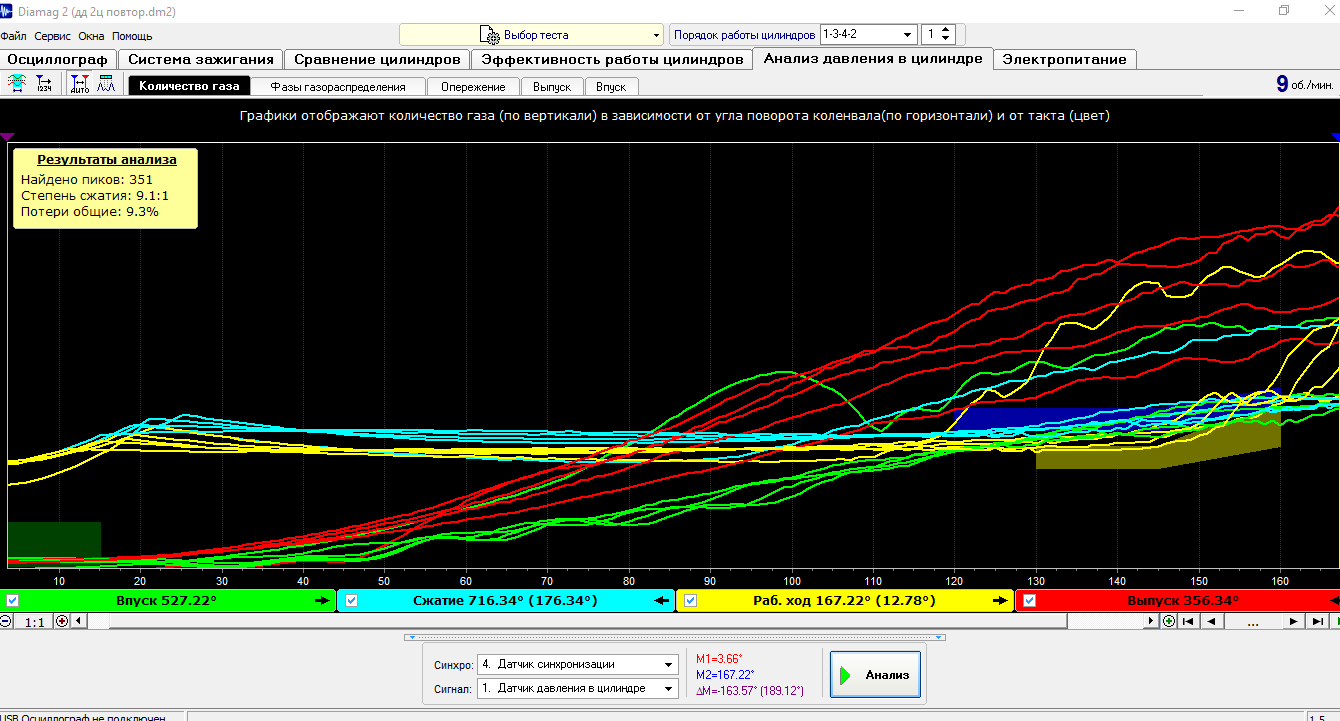Switch to the Система зажигания tab
This screenshot has height=721, width=1340.
pos(200,59)
